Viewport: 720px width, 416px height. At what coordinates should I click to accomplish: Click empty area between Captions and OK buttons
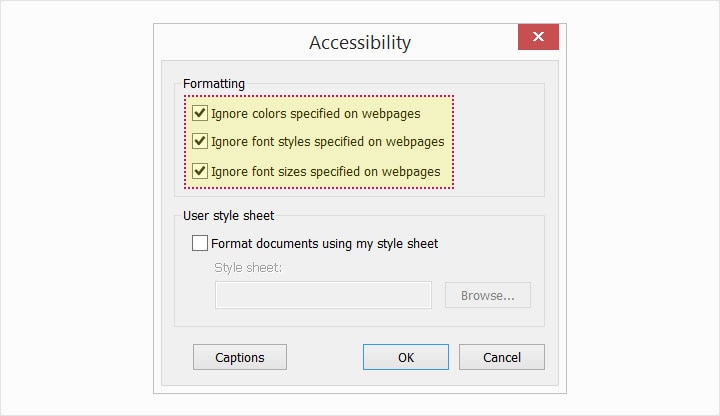325,357
